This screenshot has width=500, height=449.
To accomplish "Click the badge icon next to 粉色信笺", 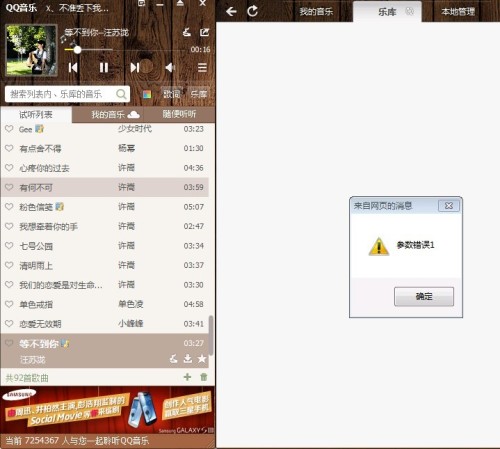I will (59, 207).
